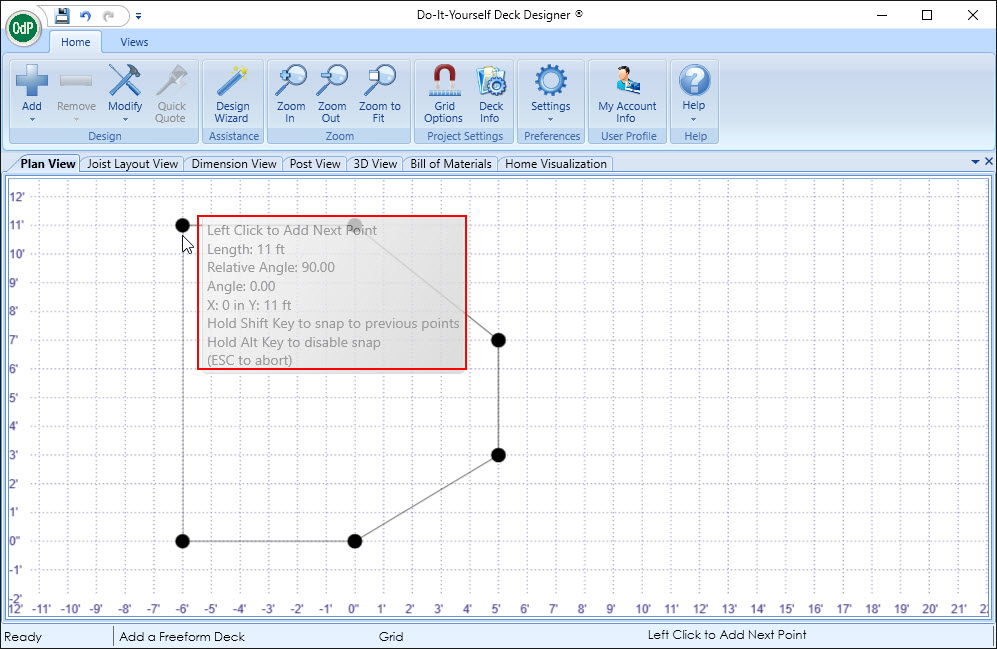Expand the Settings dropdown arrow

coord(551,119)
